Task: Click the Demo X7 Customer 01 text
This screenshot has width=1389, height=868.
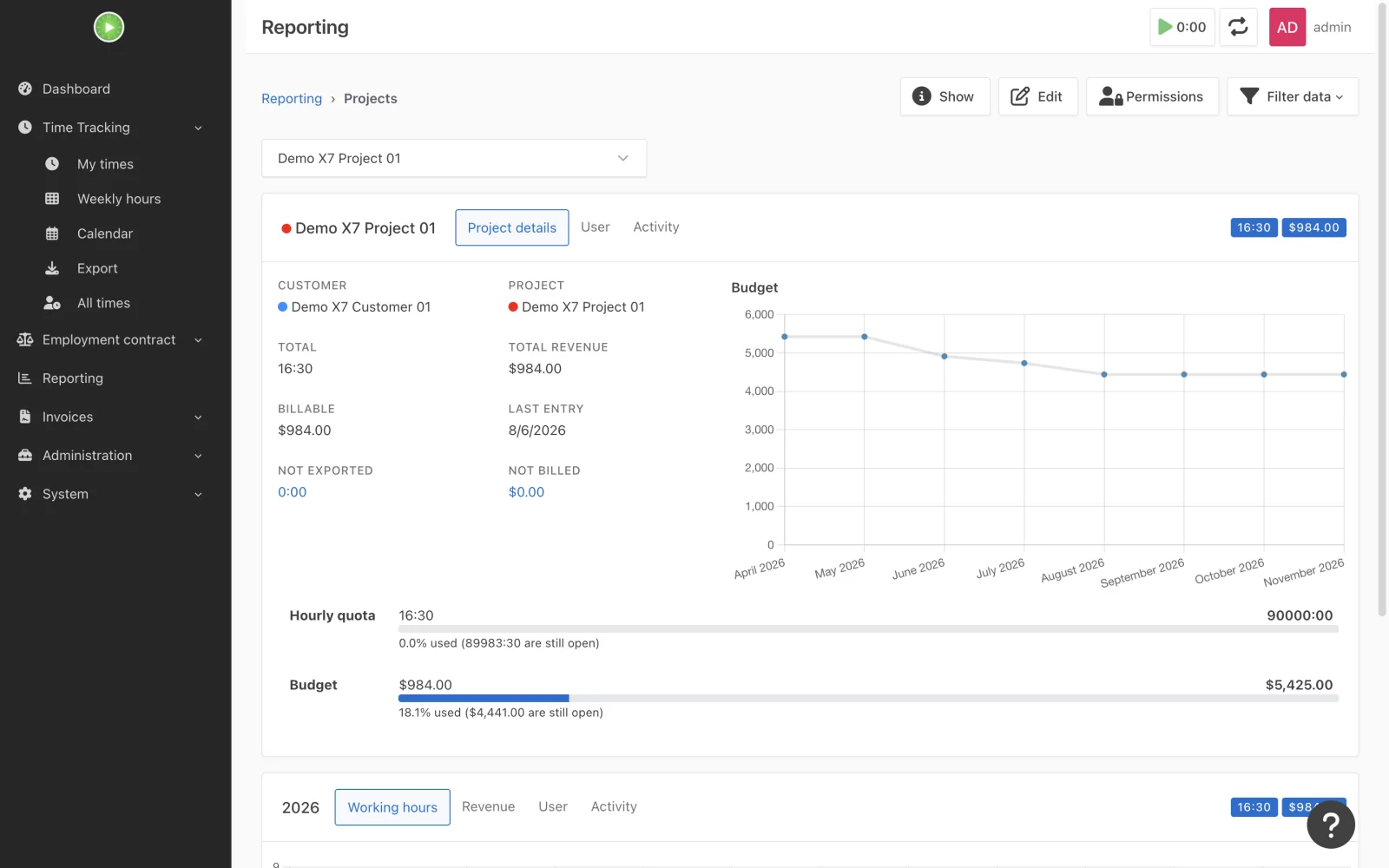Action: 361,307
